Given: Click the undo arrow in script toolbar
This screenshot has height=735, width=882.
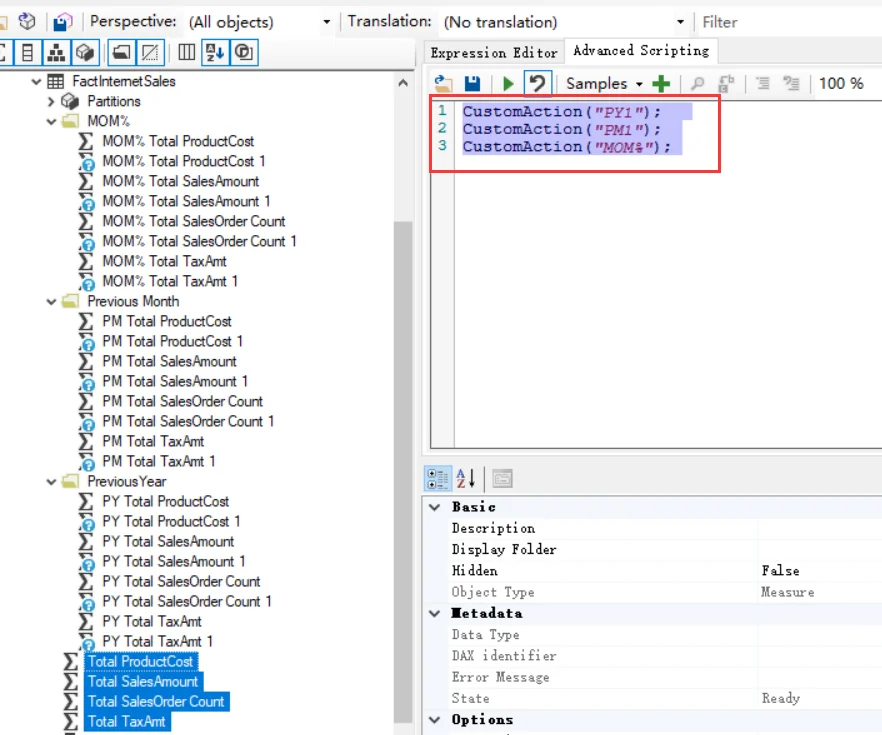Looking at the screenshot, I should click(538, 84).
